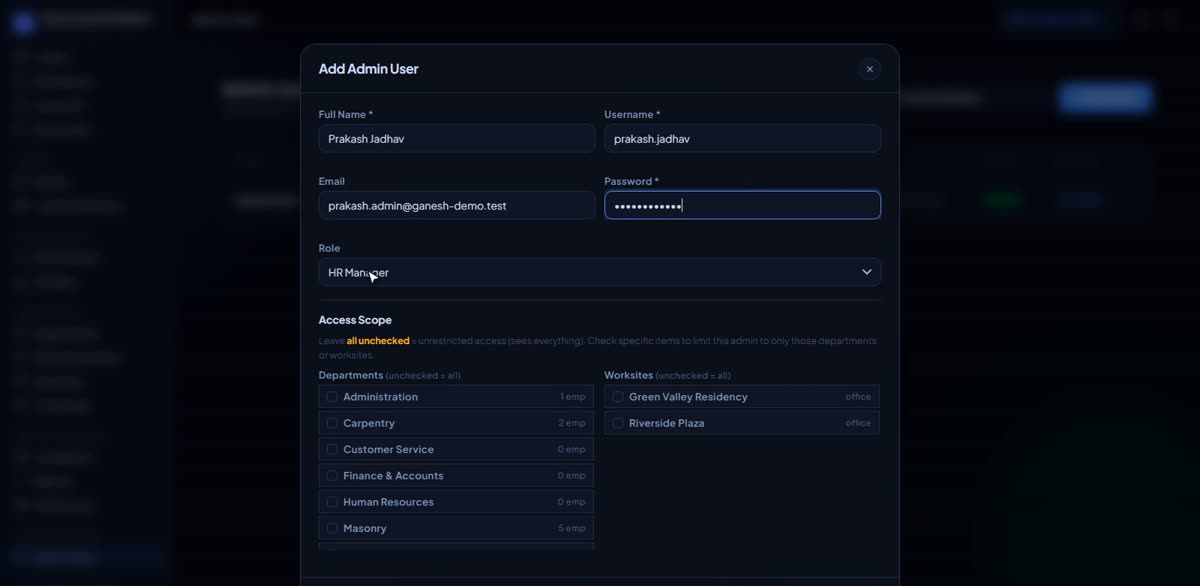The width and height of the screenshot is (1200, 586).
Task: Click the "Departments" section label
Action: (351, 376)
